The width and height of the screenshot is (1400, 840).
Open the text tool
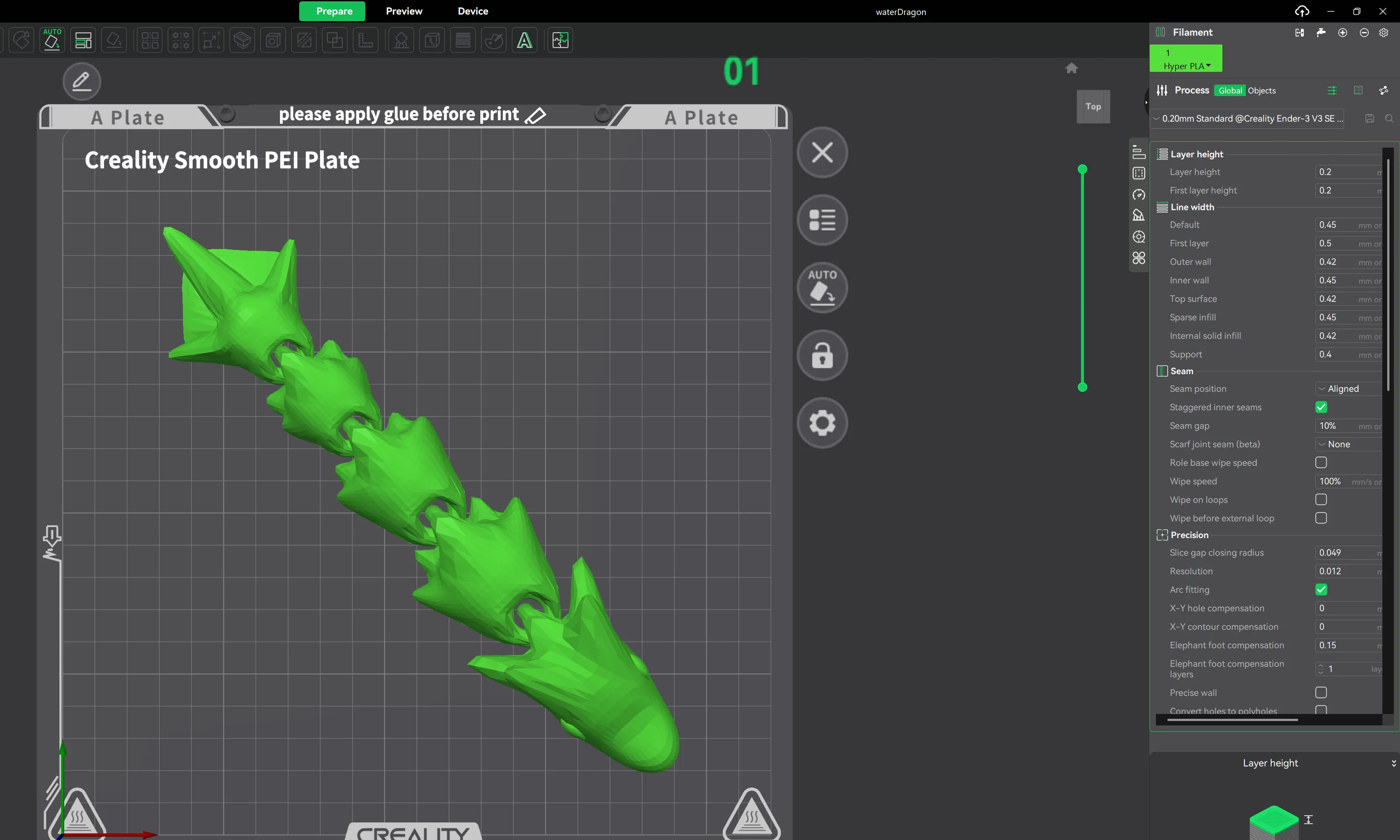(x=524, y=40)
